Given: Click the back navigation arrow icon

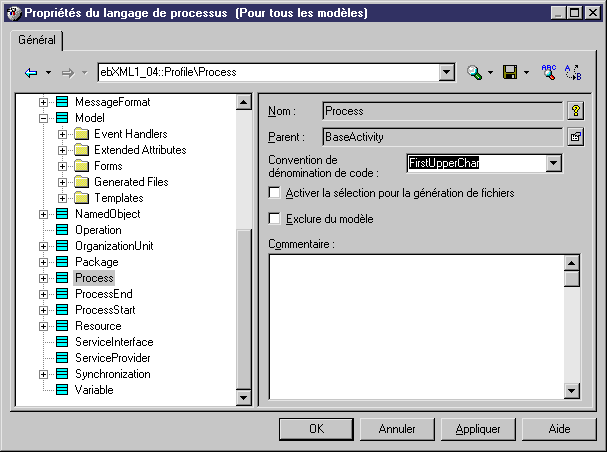Looking at the screenshot, I should point(30,73).
